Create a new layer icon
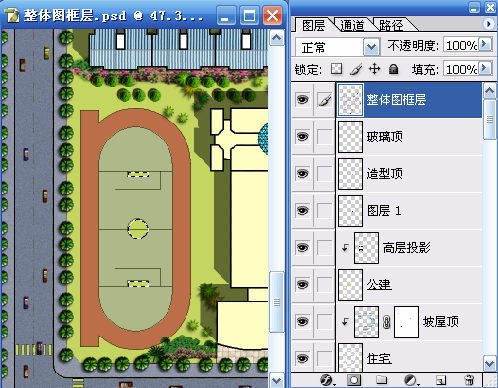 tap(441, 380)
